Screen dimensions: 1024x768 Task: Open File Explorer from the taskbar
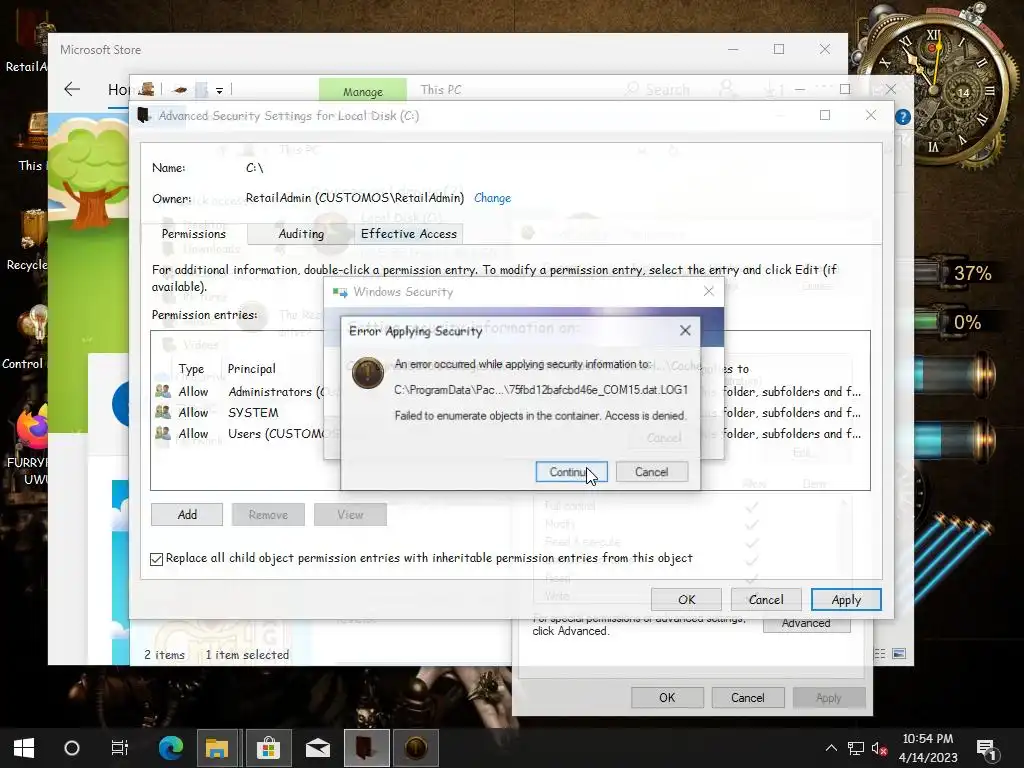[217, 748]
